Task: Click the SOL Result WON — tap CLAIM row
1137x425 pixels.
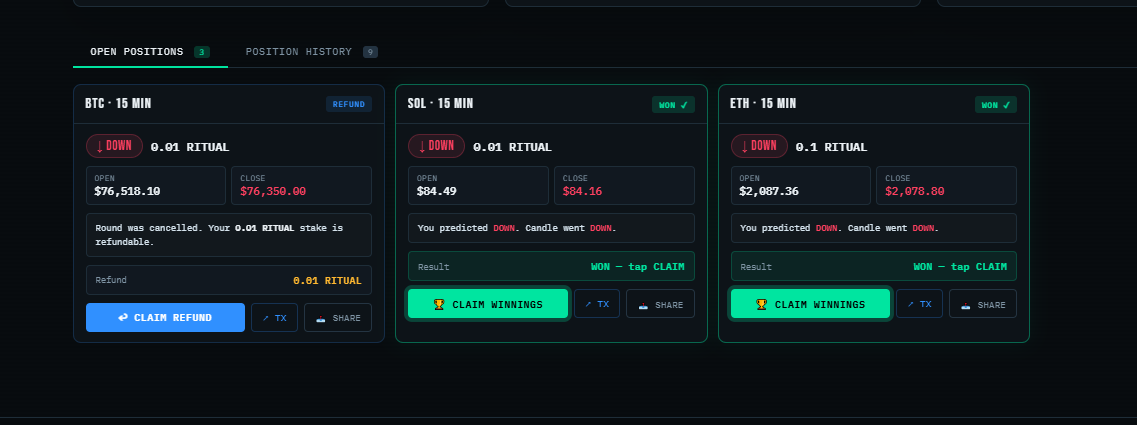Action: click(551, 266)
